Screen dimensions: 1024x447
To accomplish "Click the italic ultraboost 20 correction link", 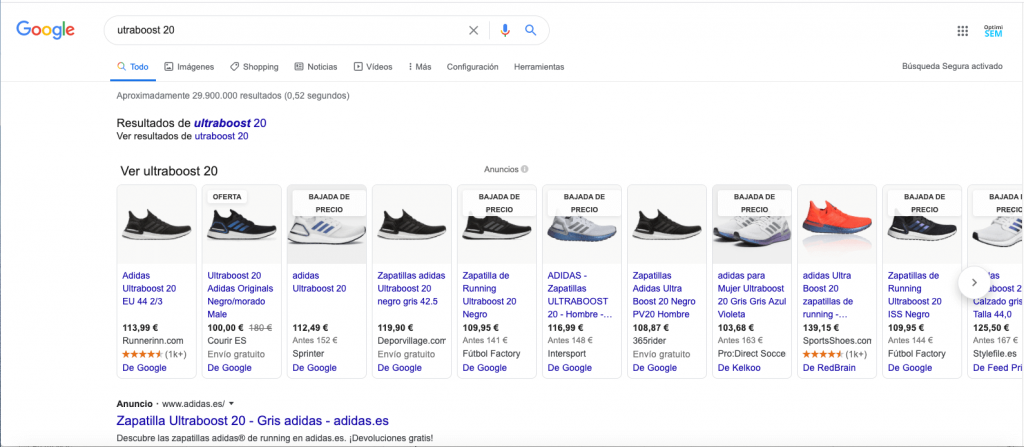I will (x=230, y=123).
